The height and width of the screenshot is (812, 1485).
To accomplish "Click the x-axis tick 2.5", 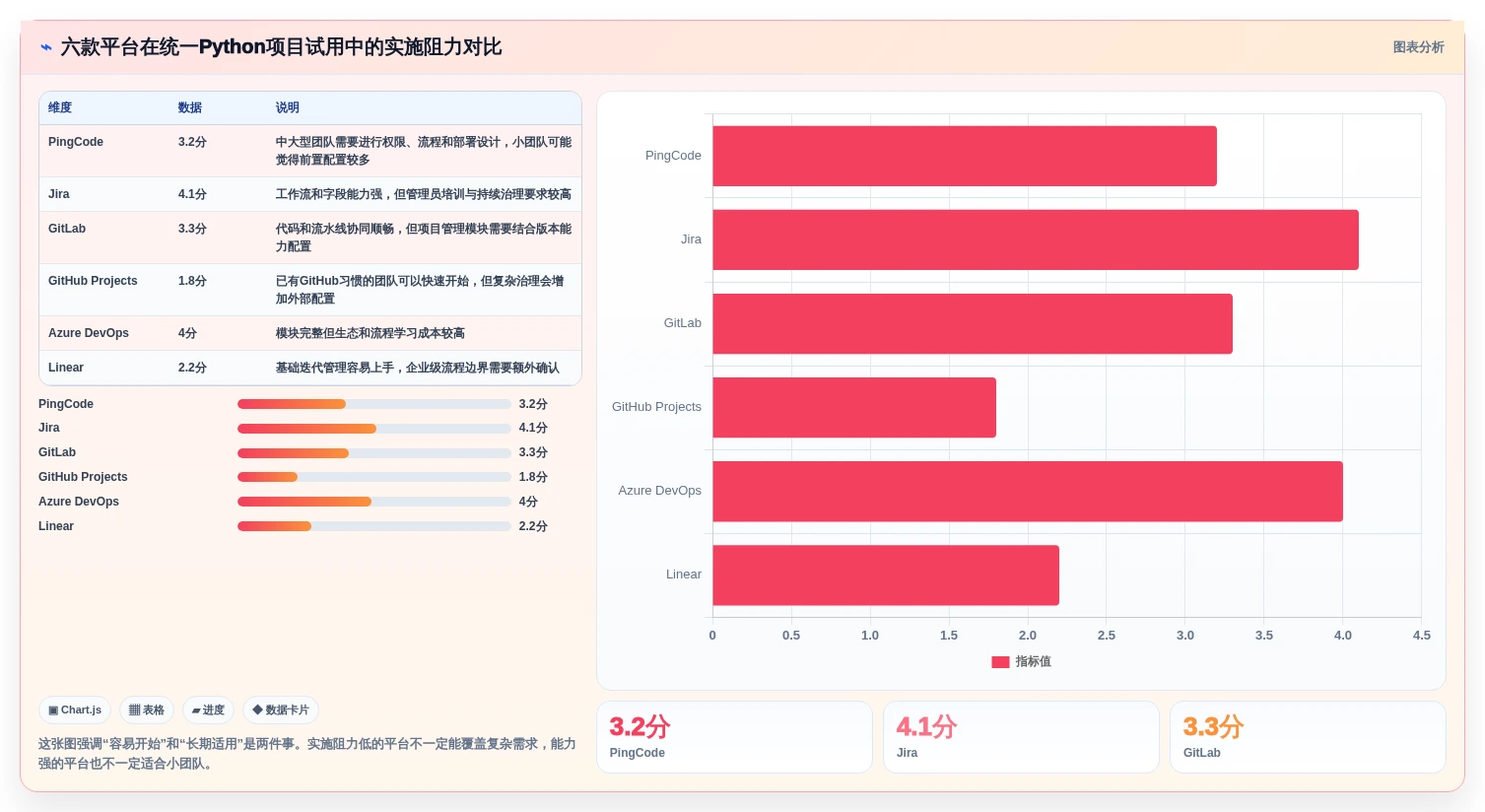I will 1107,636.
